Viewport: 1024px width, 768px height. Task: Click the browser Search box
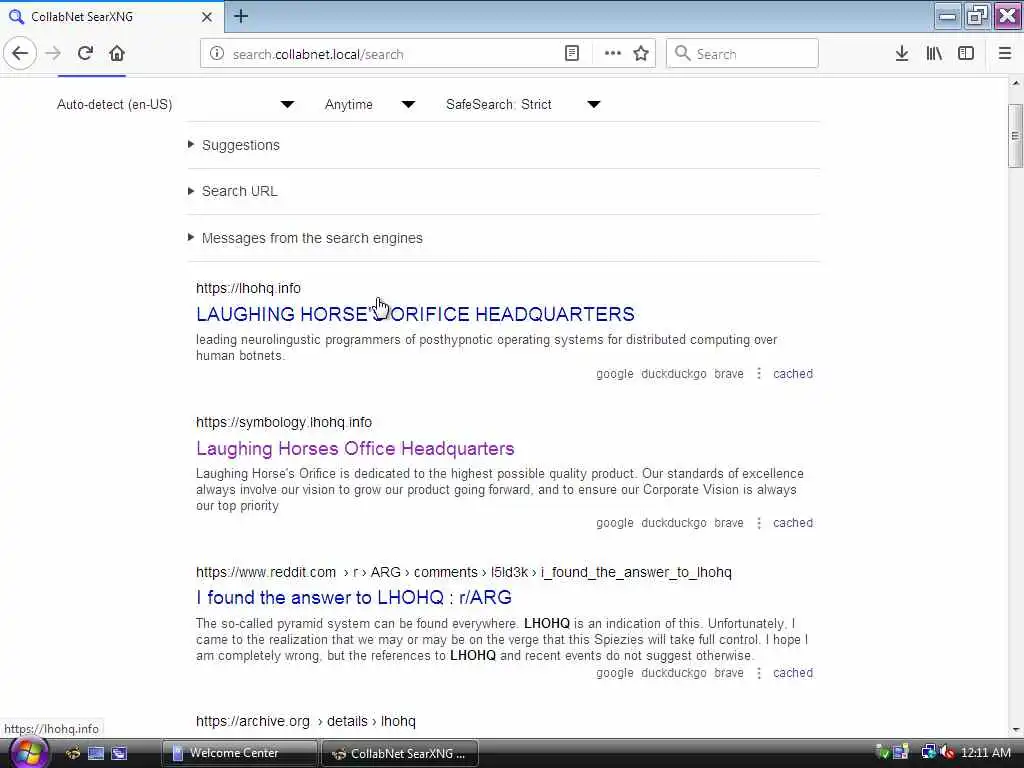tap(742, 54)
